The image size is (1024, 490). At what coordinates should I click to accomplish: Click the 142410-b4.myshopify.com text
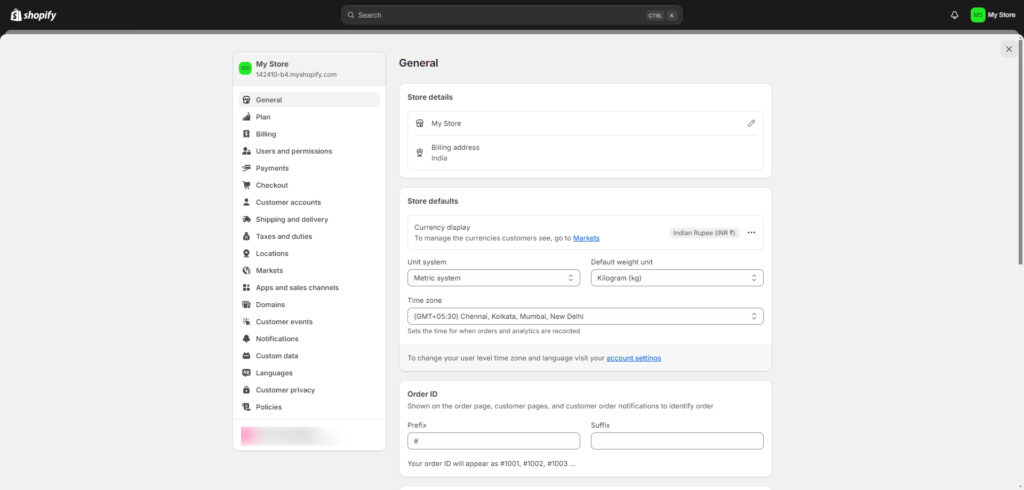tap(296, 74)
